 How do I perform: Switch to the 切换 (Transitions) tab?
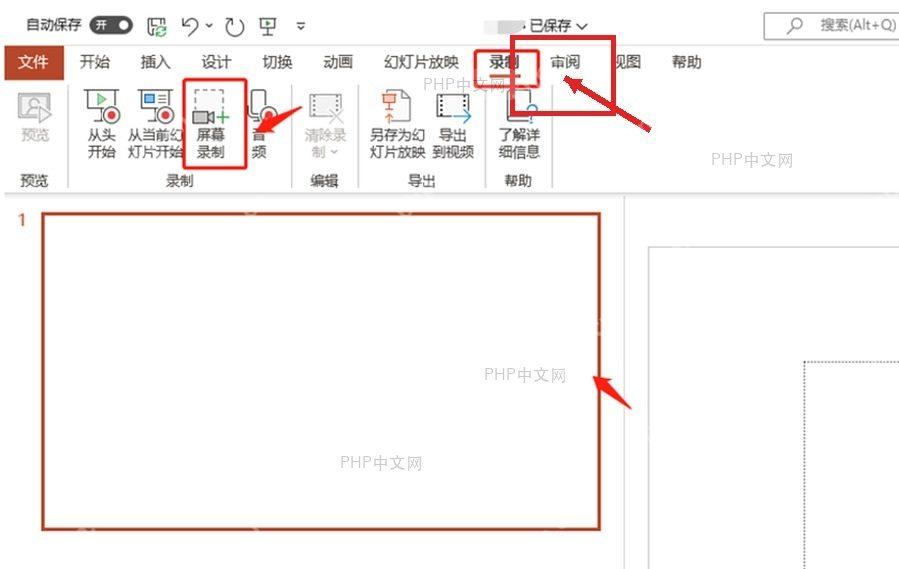click(277, 62)
